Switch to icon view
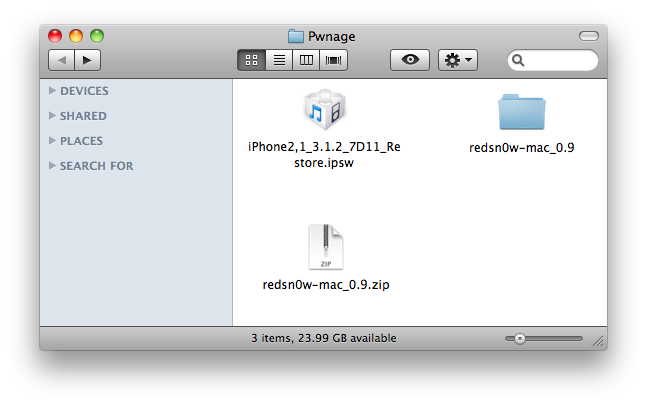This screenshot has height=405, width=647. click(x=251, y=60)
